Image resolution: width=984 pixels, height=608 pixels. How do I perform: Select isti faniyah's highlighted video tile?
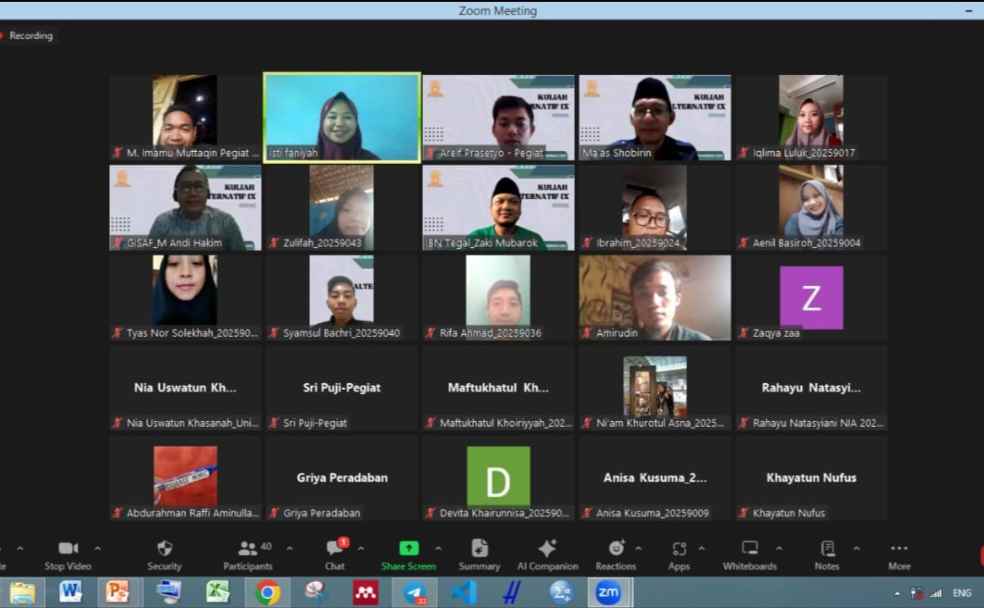tap(342, 116)
